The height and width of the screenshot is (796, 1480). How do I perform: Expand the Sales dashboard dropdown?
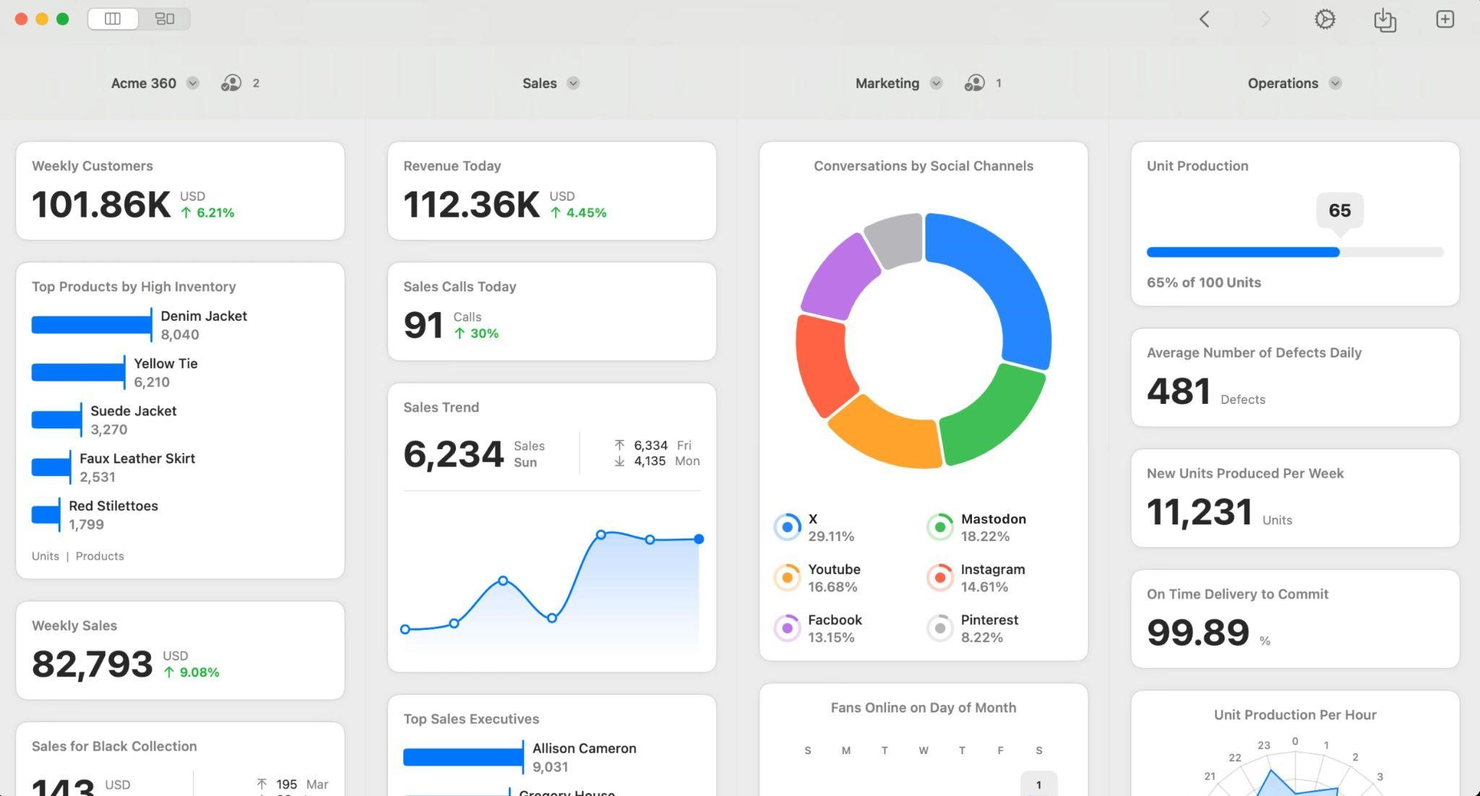tap(573, 84)
